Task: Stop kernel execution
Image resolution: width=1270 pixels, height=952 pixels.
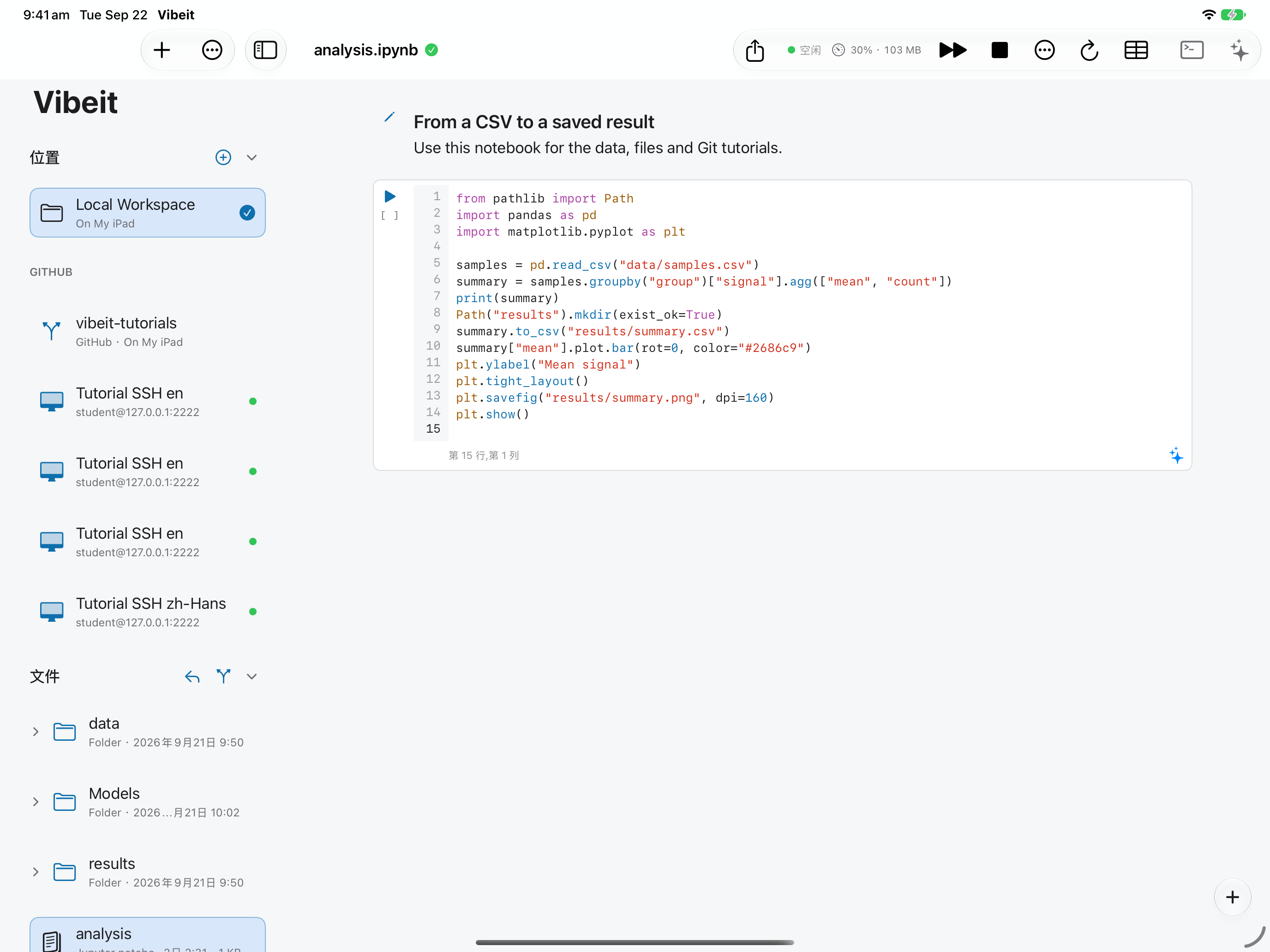Action: coord(1000,50)
